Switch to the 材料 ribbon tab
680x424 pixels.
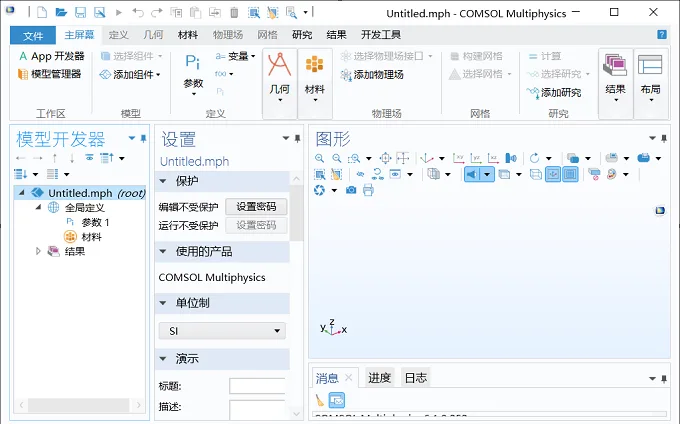188,35
